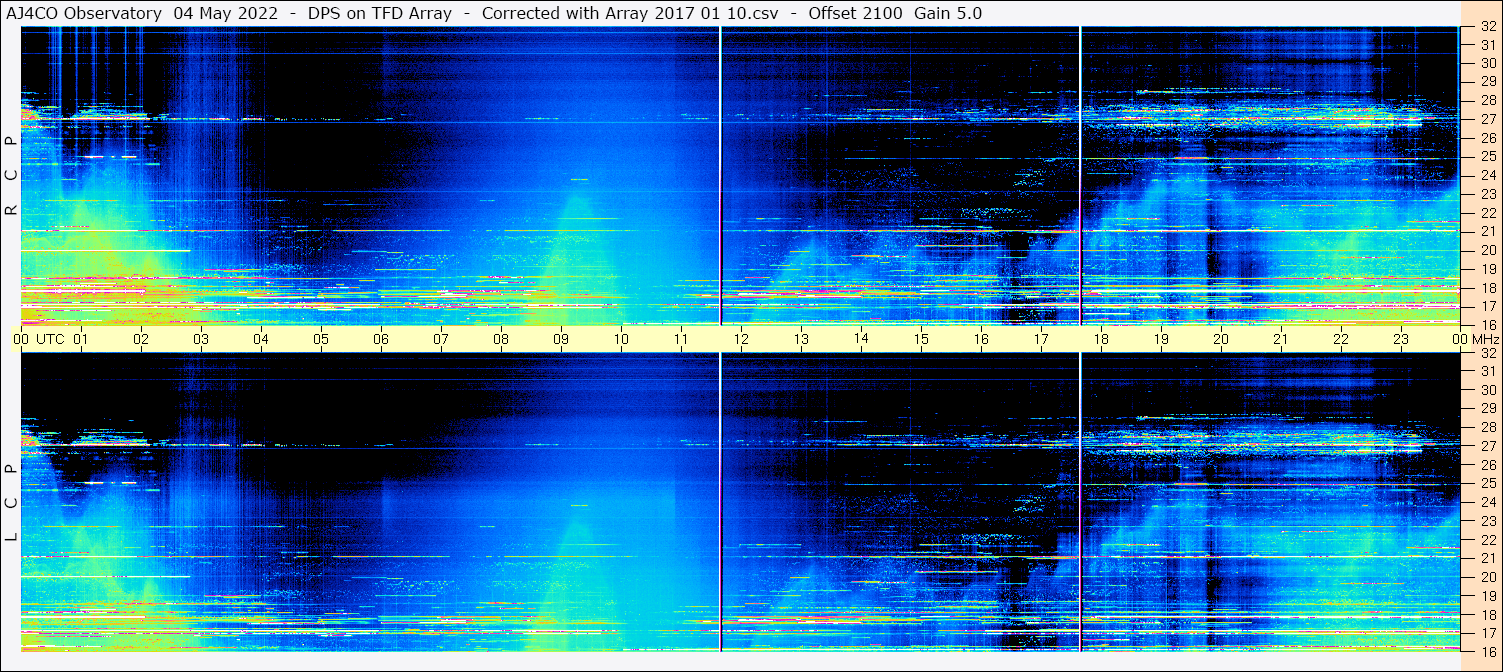Viewport: 1503px width, 672px height.
Task: Click hour "11" on the time axis
Action: [x=681, y=339]
